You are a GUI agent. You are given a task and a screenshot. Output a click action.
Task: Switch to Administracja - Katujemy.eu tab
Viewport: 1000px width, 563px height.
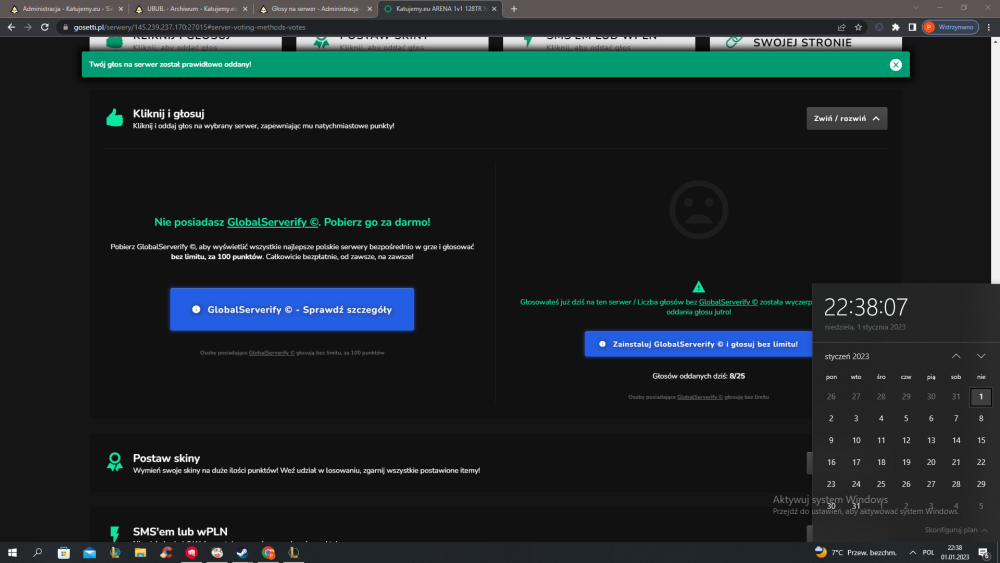pos(66,9)
